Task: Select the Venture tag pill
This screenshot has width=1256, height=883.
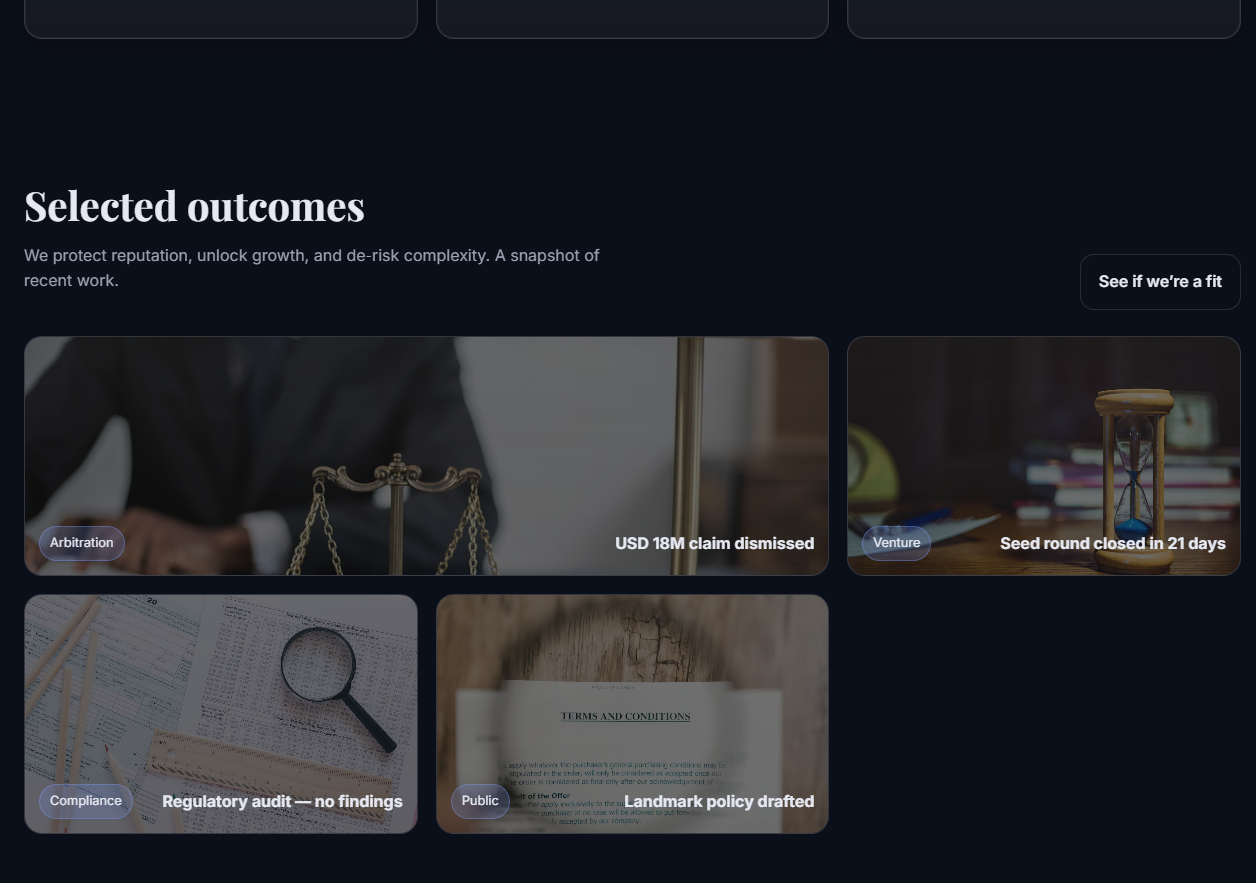Action: click(896, 543)
